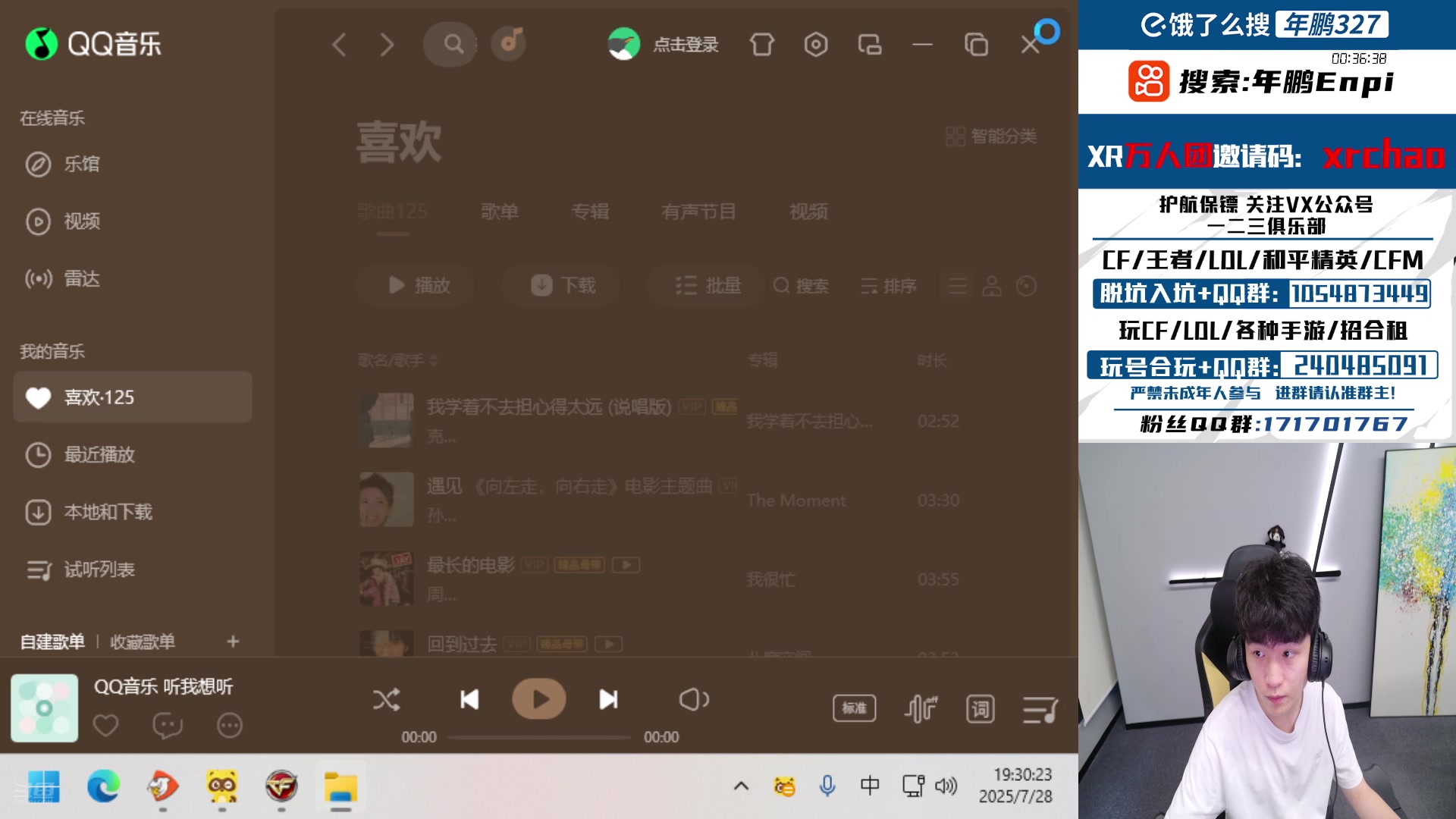Go back with the left arrow

(339, 45)
